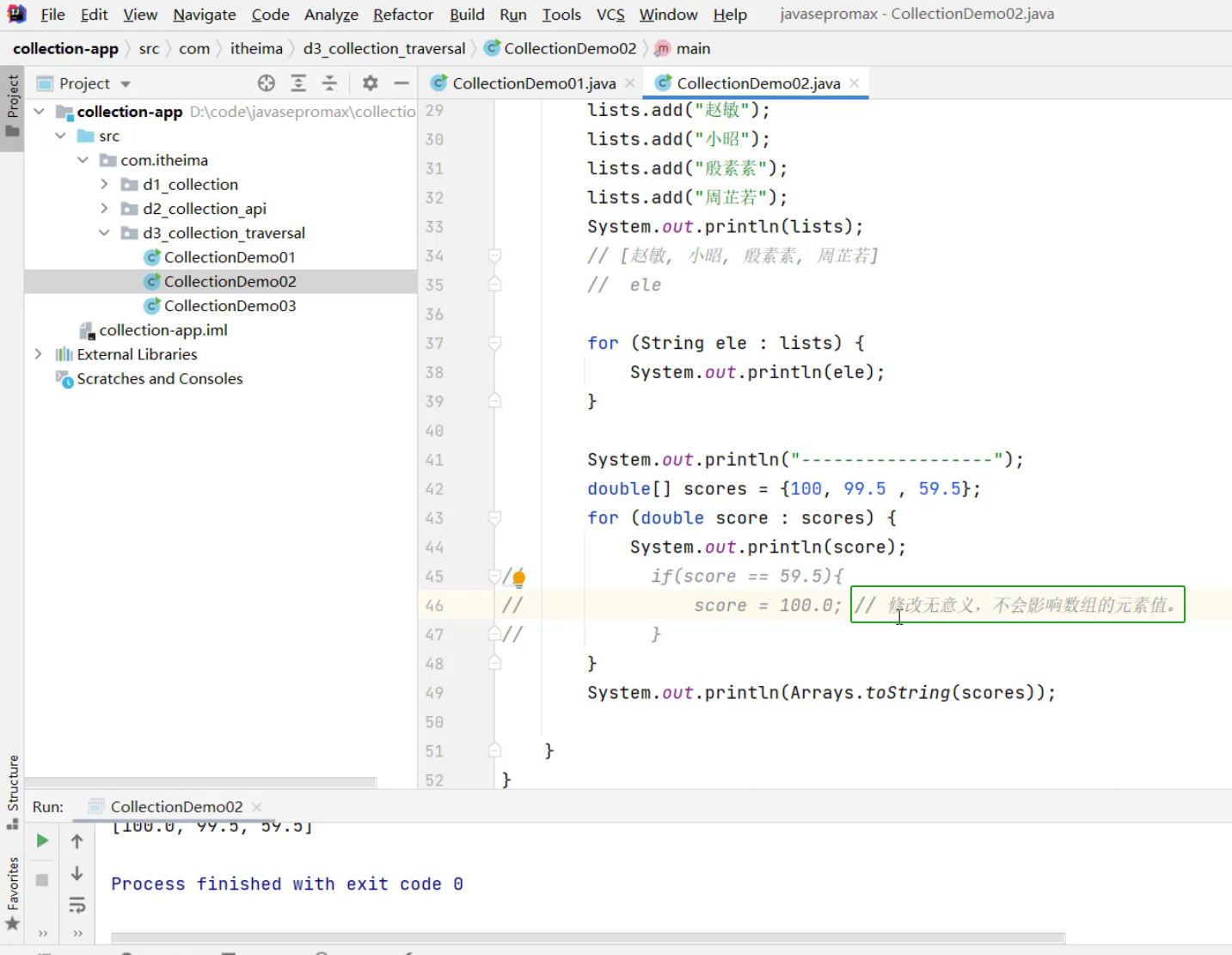
Task: Click the Collapse All icon in Project panel
Action: 329,83
